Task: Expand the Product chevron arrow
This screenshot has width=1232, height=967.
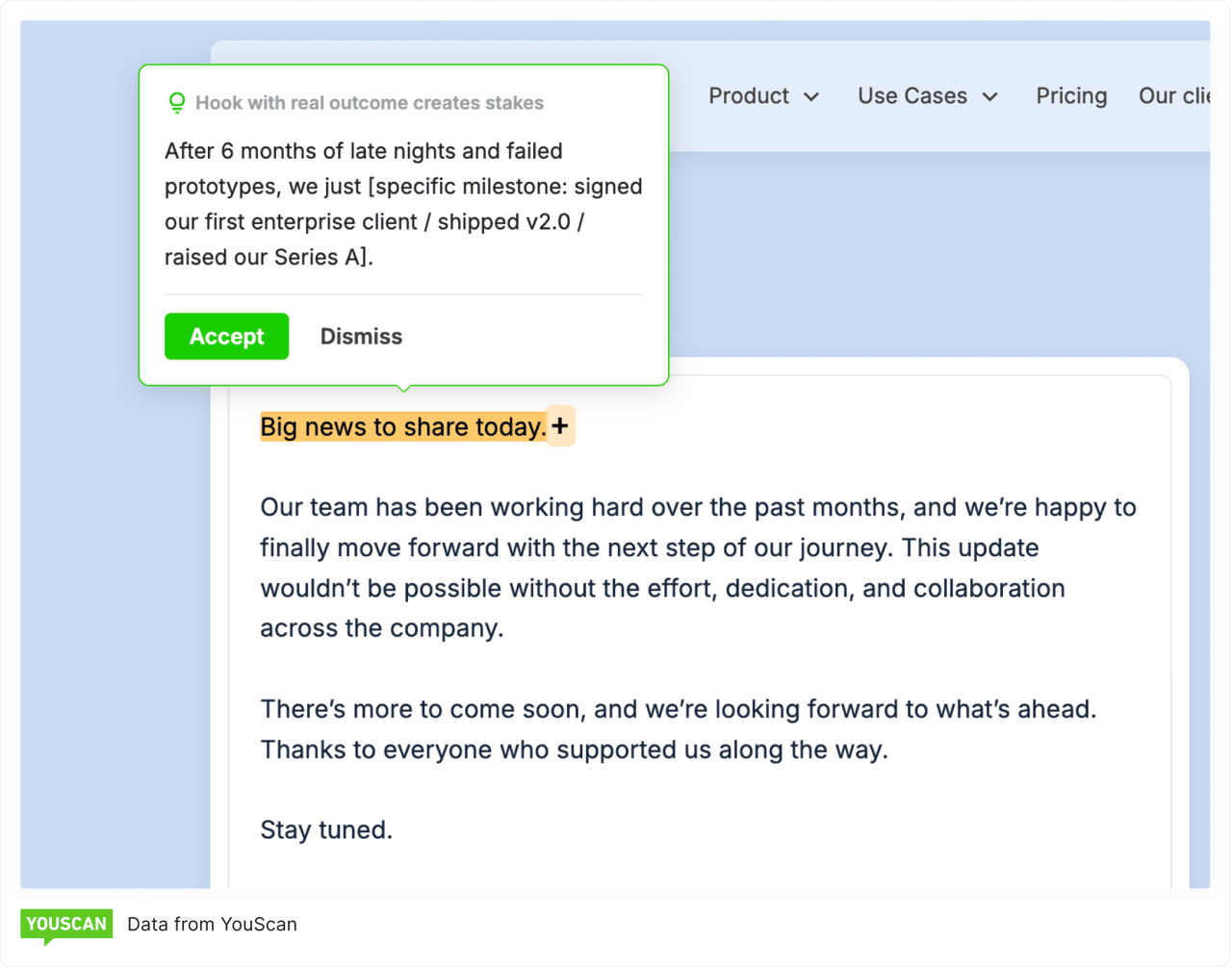Action: click(x=811, y=97)
